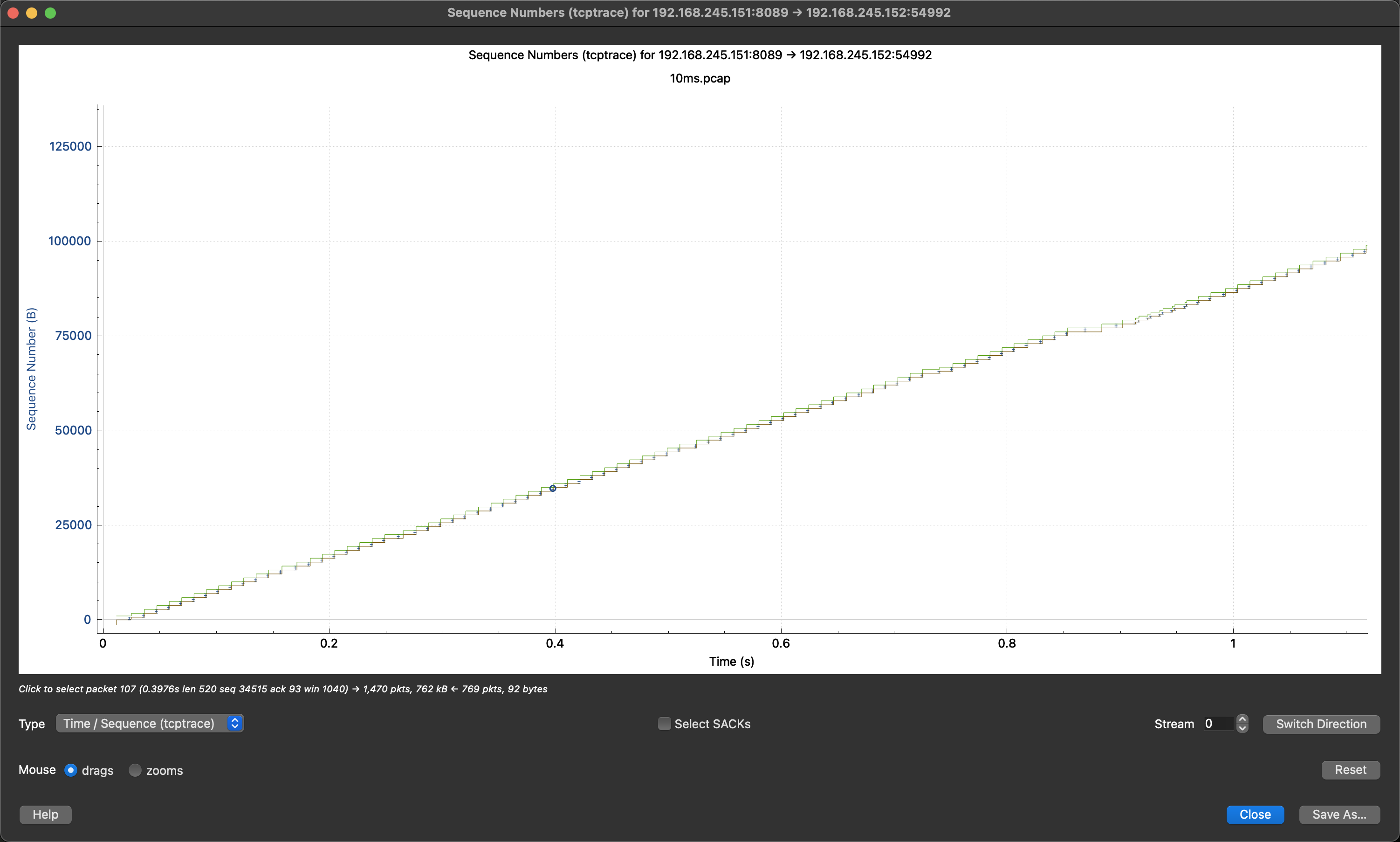Select Time / Sequence (tcptrace) combo box
The height and width of the screenshot is (842, 1400).
[x=142, y=724]
